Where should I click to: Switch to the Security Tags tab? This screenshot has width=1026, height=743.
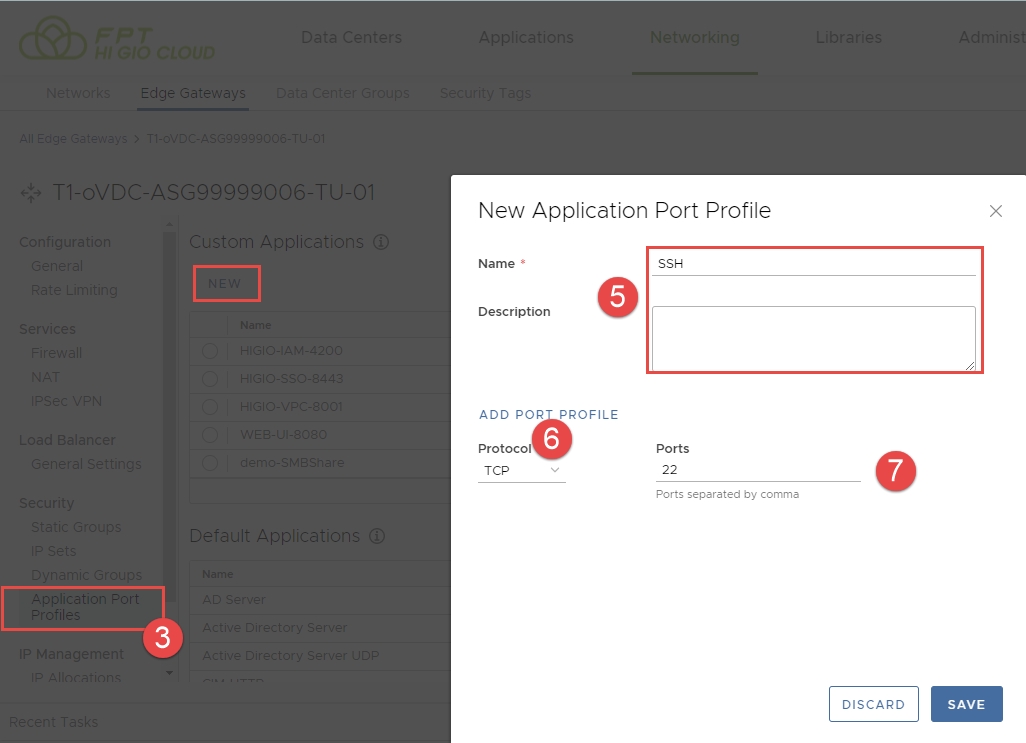(x=485, y=93)
